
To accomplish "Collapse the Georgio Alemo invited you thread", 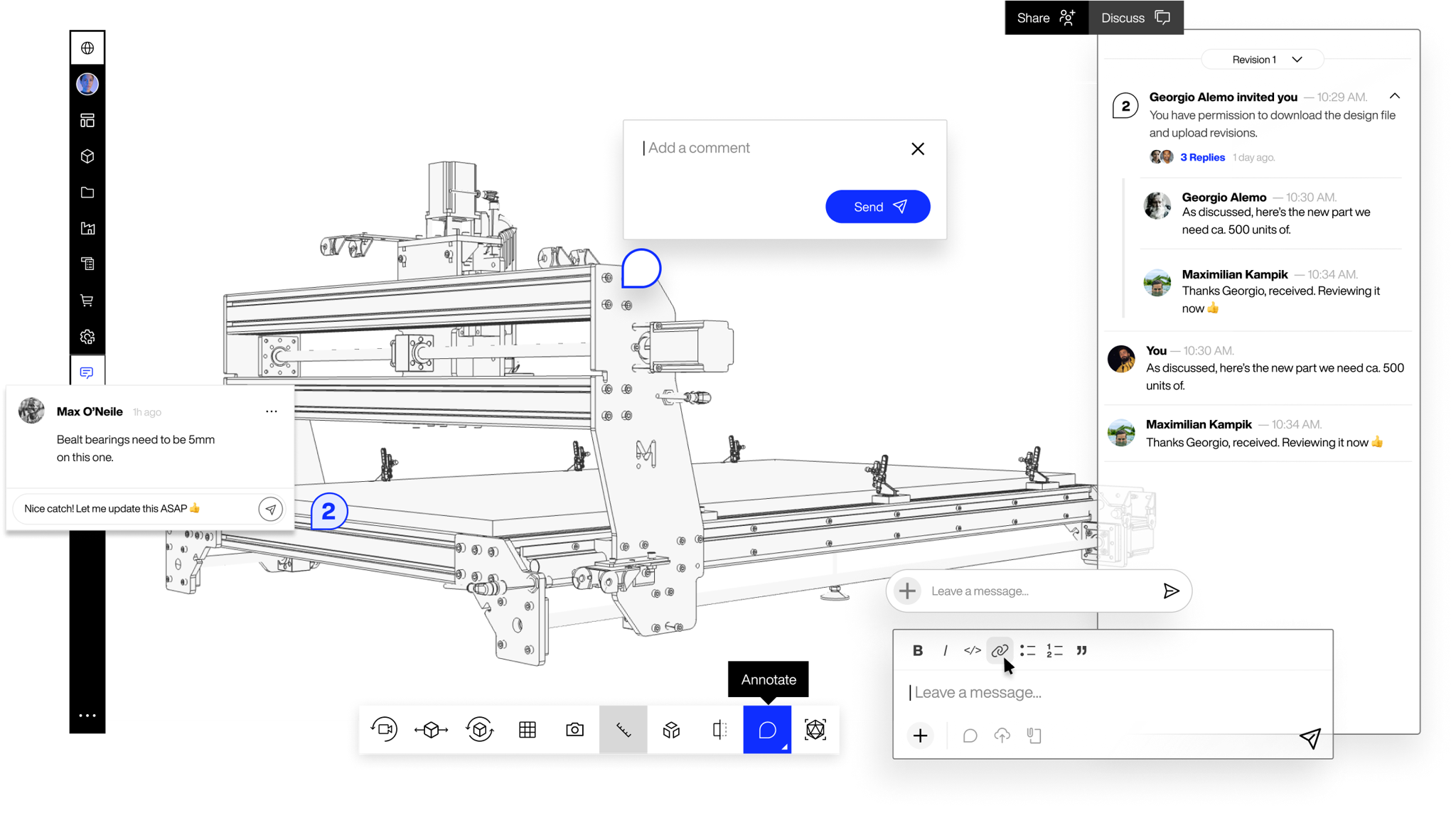I will (1395, 96).
